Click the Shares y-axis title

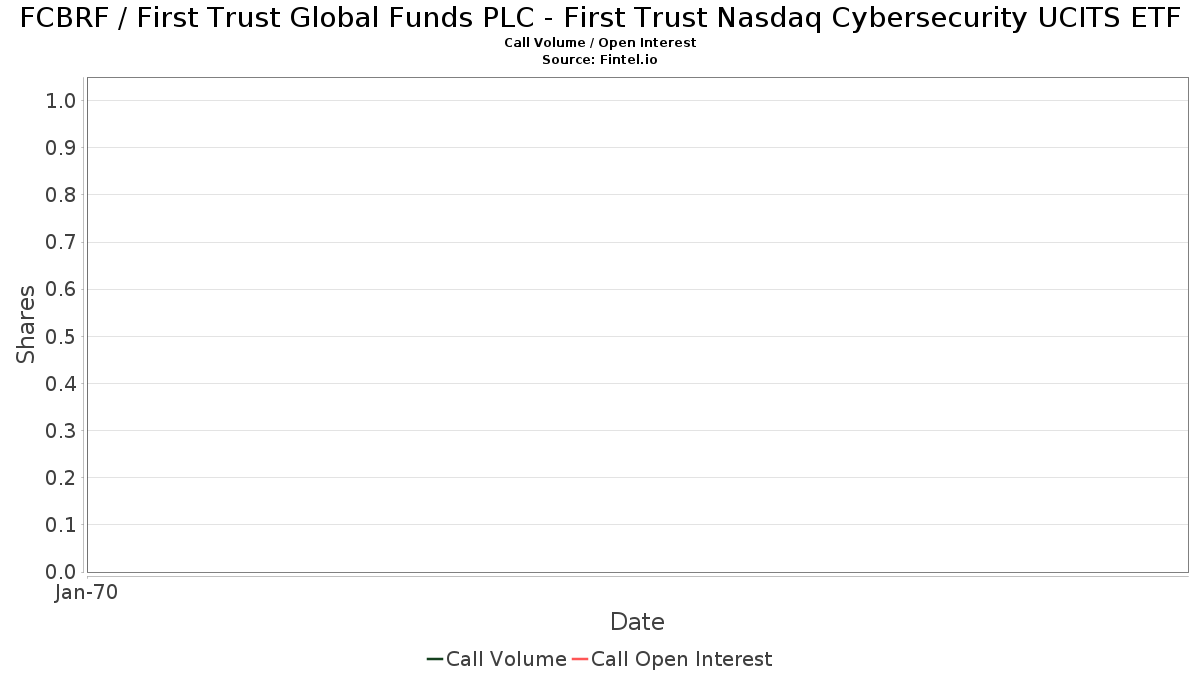tap(26, 324)
